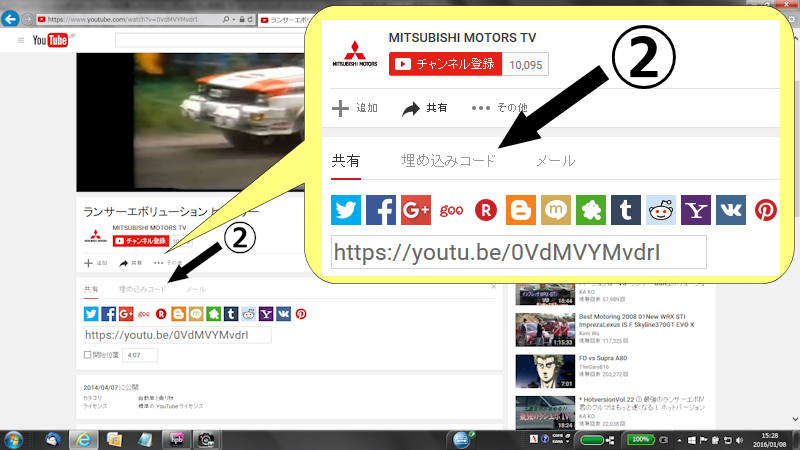800x450 pixels.
Task: Share to Blogger in the panel under the video
Action: [x=179, y=314]
